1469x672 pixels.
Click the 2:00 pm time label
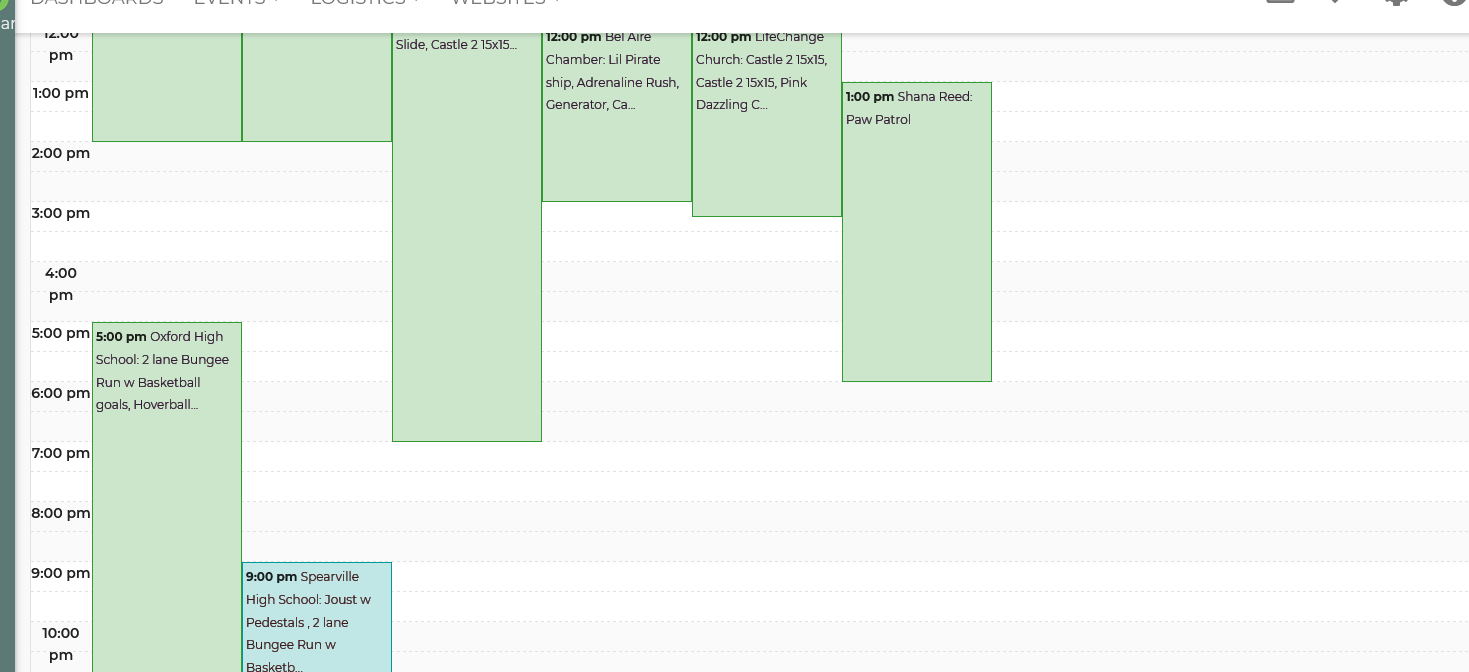pos(61,153)
